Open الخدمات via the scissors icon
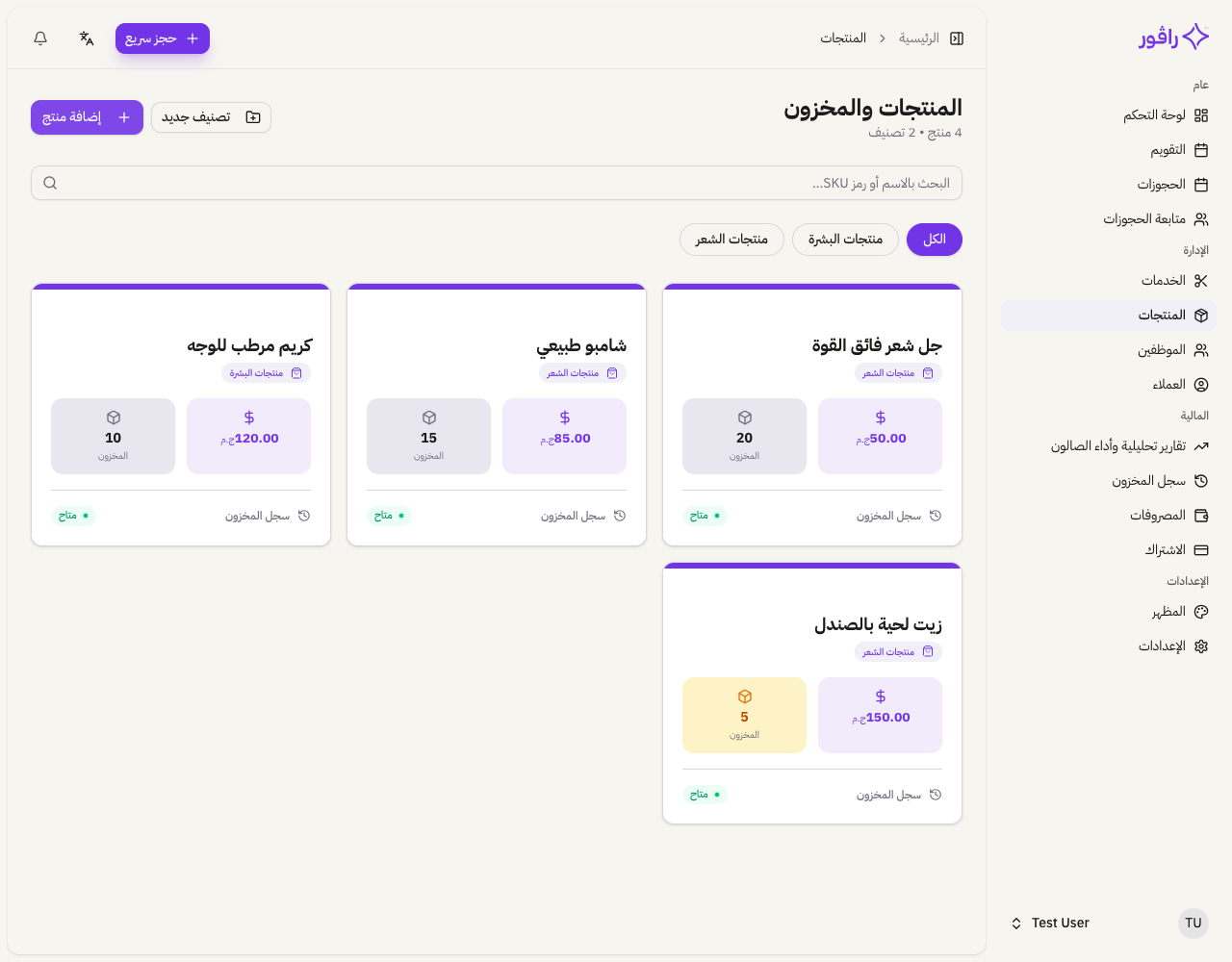The height and width of the screenshot is (962, 1232). (1200, 280)
